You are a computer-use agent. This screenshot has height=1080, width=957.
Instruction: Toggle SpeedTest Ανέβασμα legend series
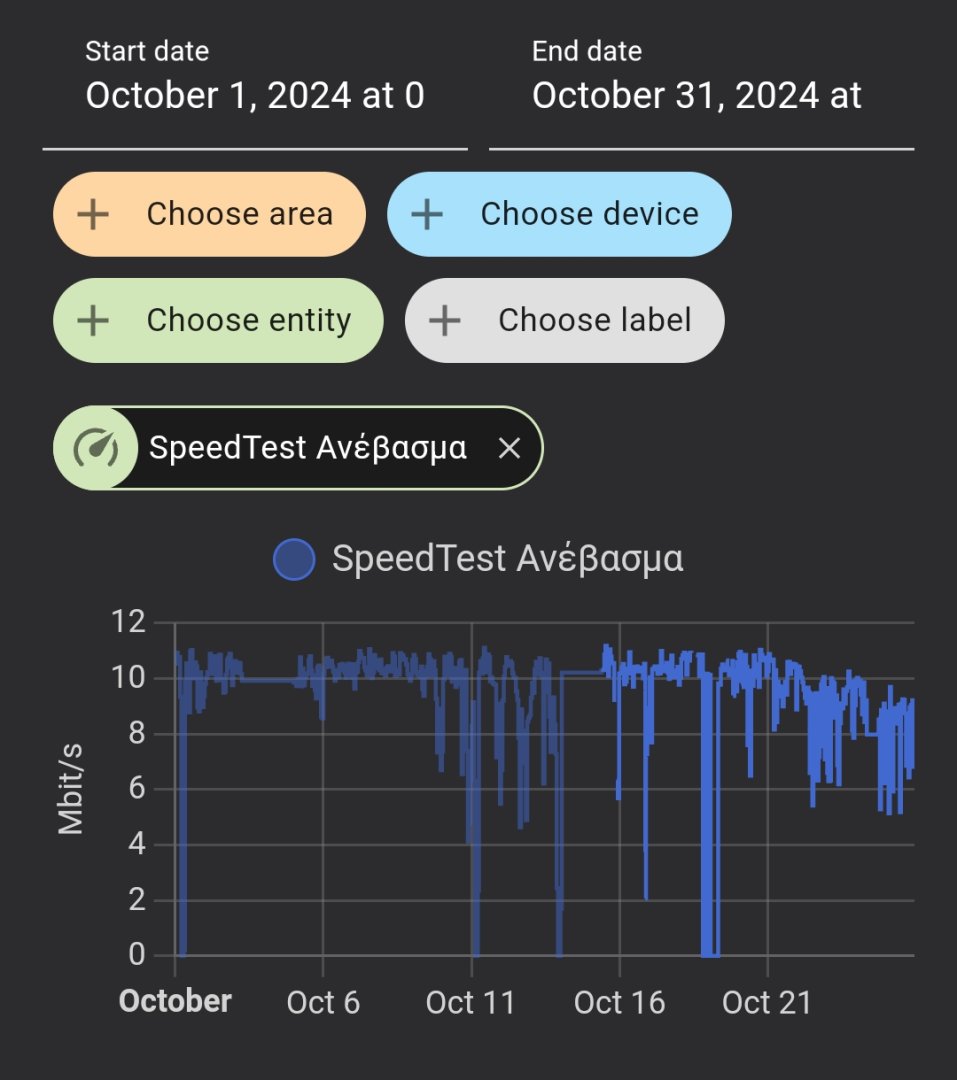point(508,558)
